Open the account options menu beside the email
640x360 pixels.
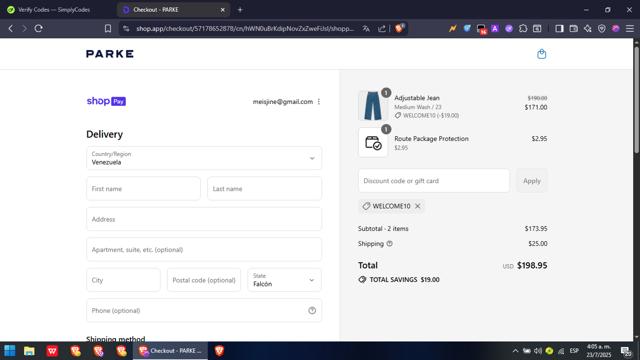point(319,102)
